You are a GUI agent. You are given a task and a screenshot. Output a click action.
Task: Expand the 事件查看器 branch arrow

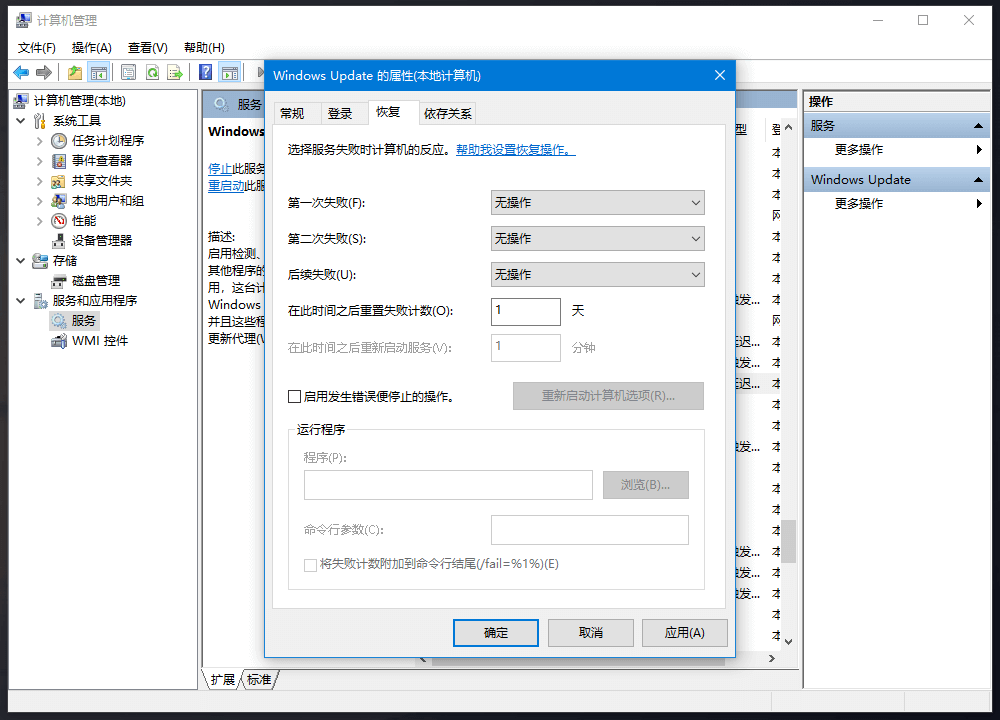click(x=40, y=161)
